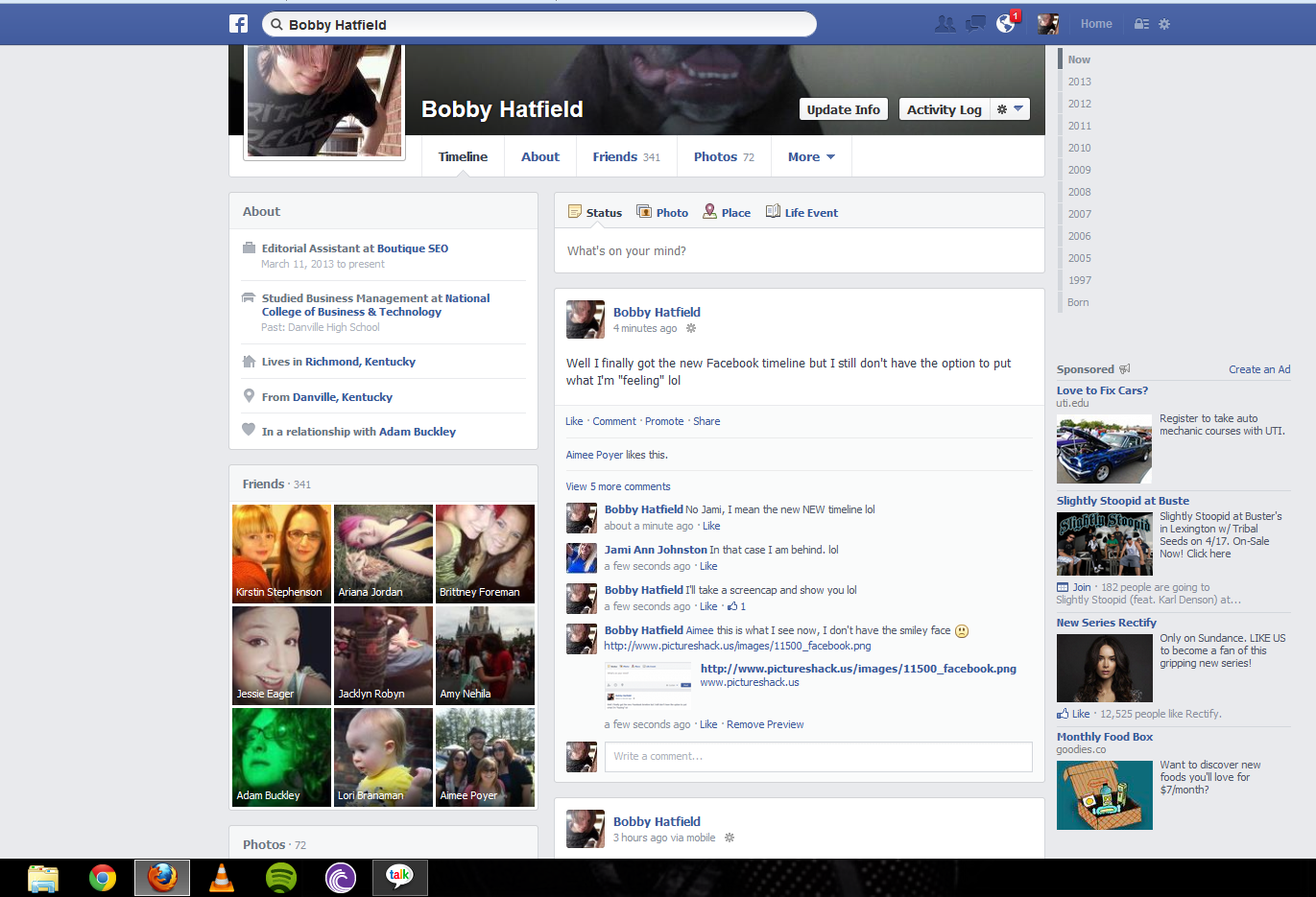Click the Facebook logo icon
The height and width of the screenshot is (897, 1316).
tap(238, 24)
